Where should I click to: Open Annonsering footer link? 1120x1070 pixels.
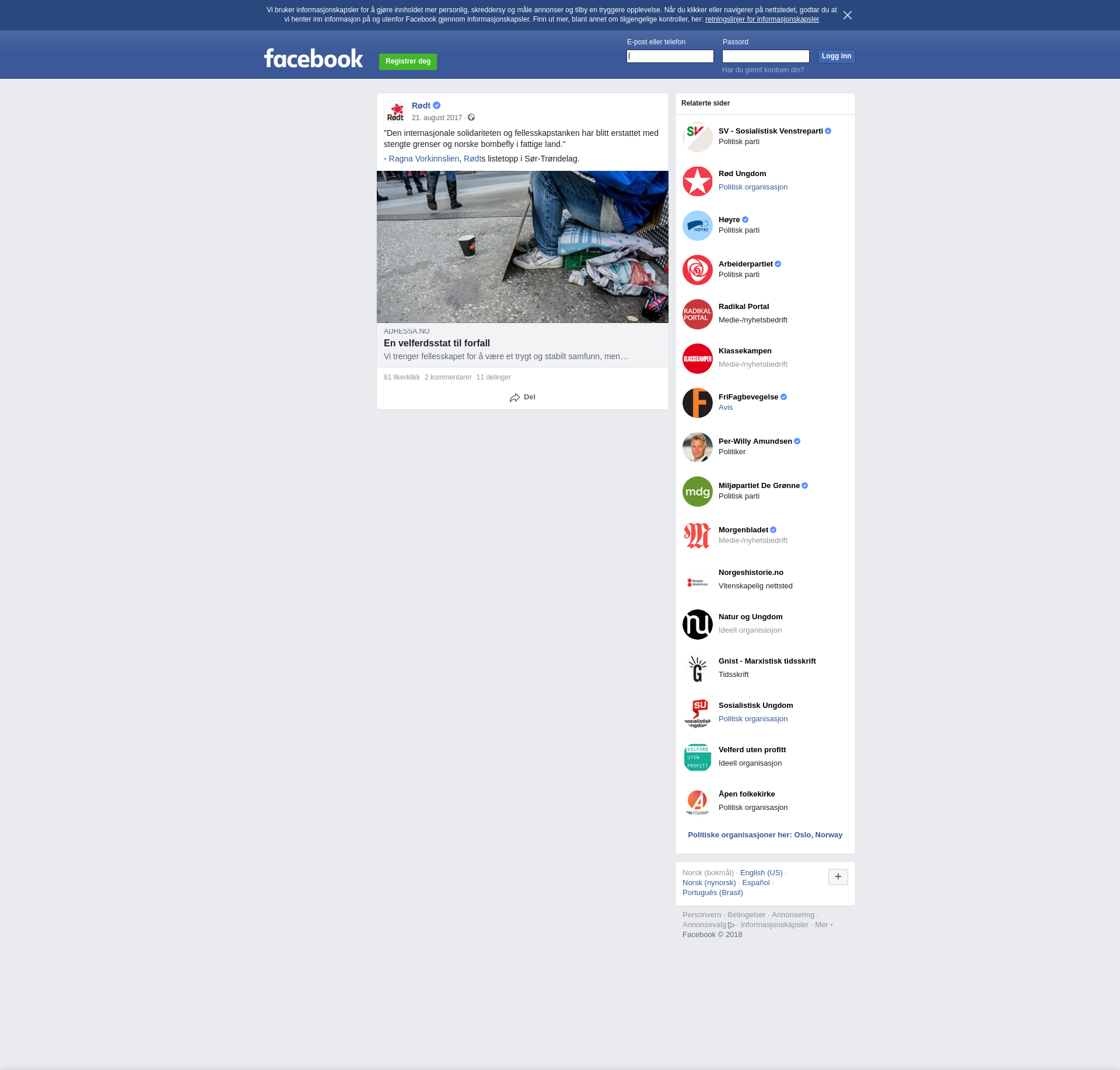click(x=793, y=915)
